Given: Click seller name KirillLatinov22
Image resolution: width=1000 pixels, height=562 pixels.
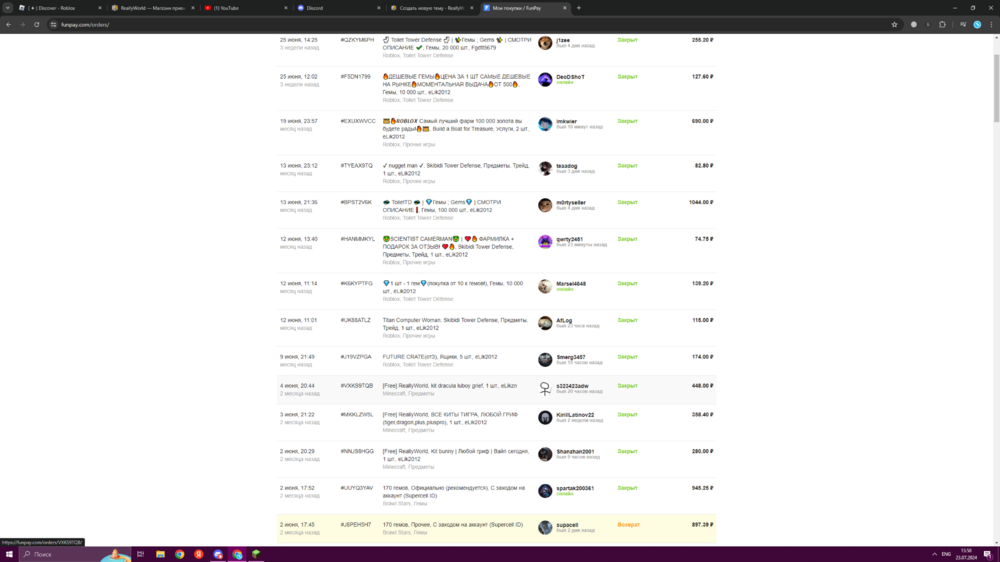Looking at the screenshot, I should (575, 415).
